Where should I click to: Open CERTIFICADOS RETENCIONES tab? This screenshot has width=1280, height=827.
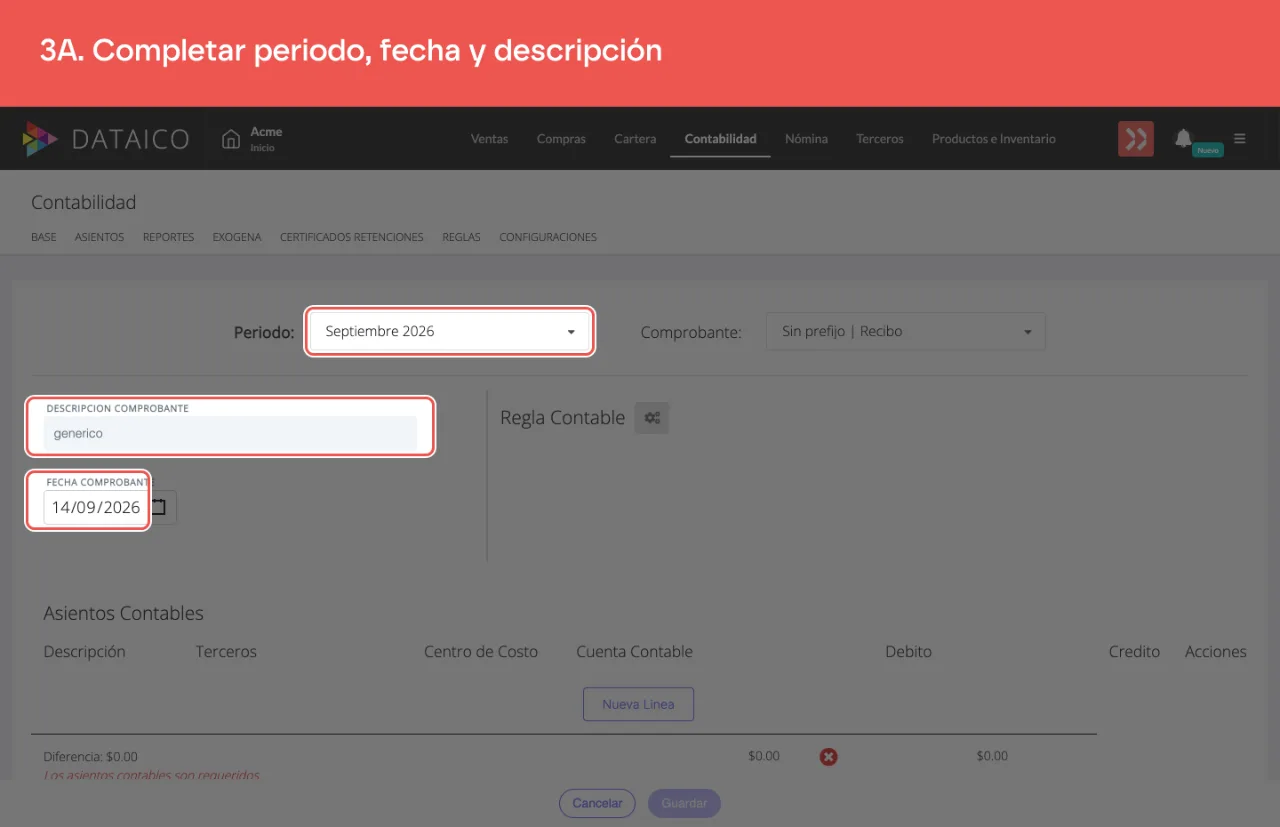pyautogui.click(x=352, y=237)
